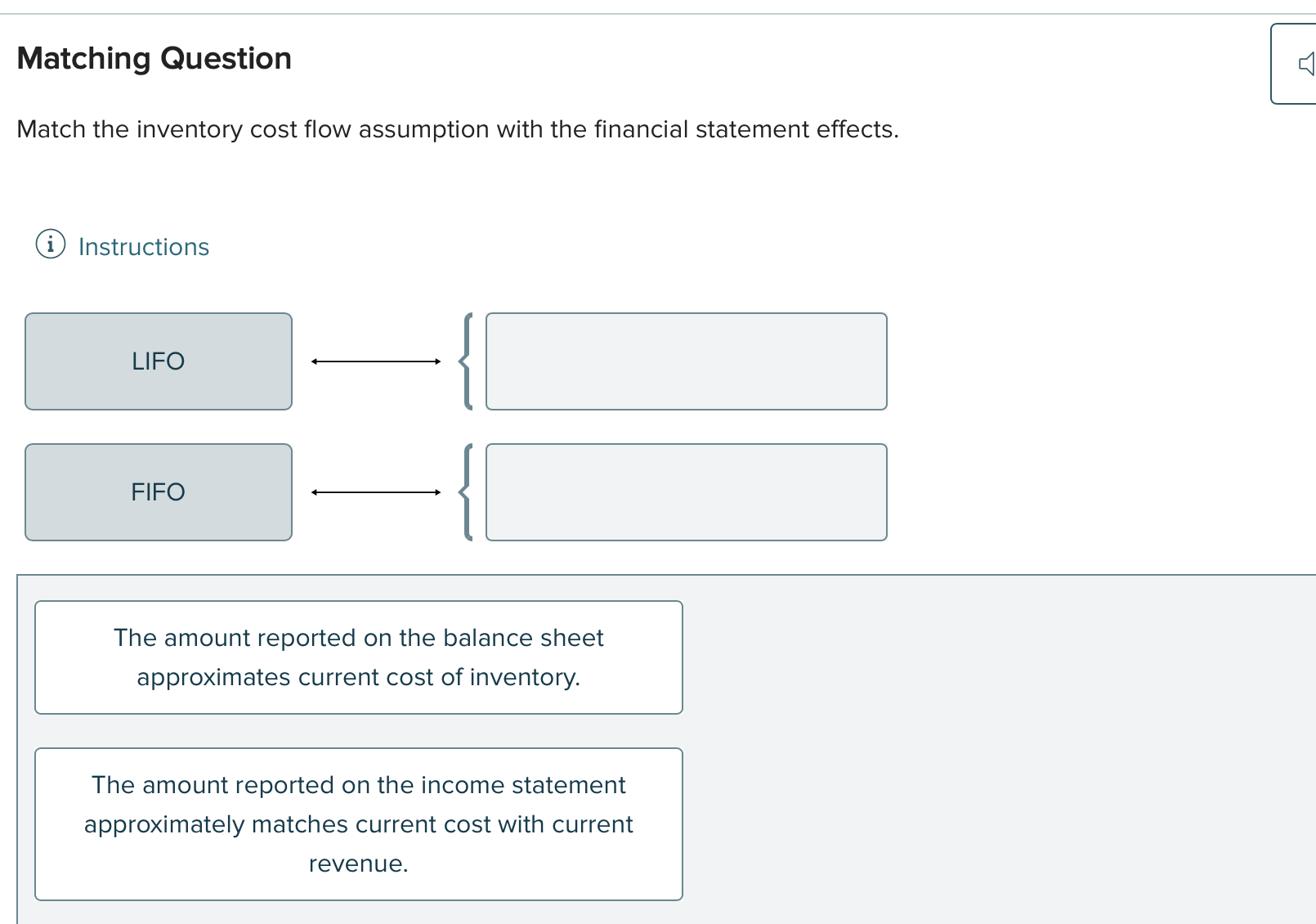
Task: Click the arrow connecting LIFO to its answer slot
Action: (374, 361)
